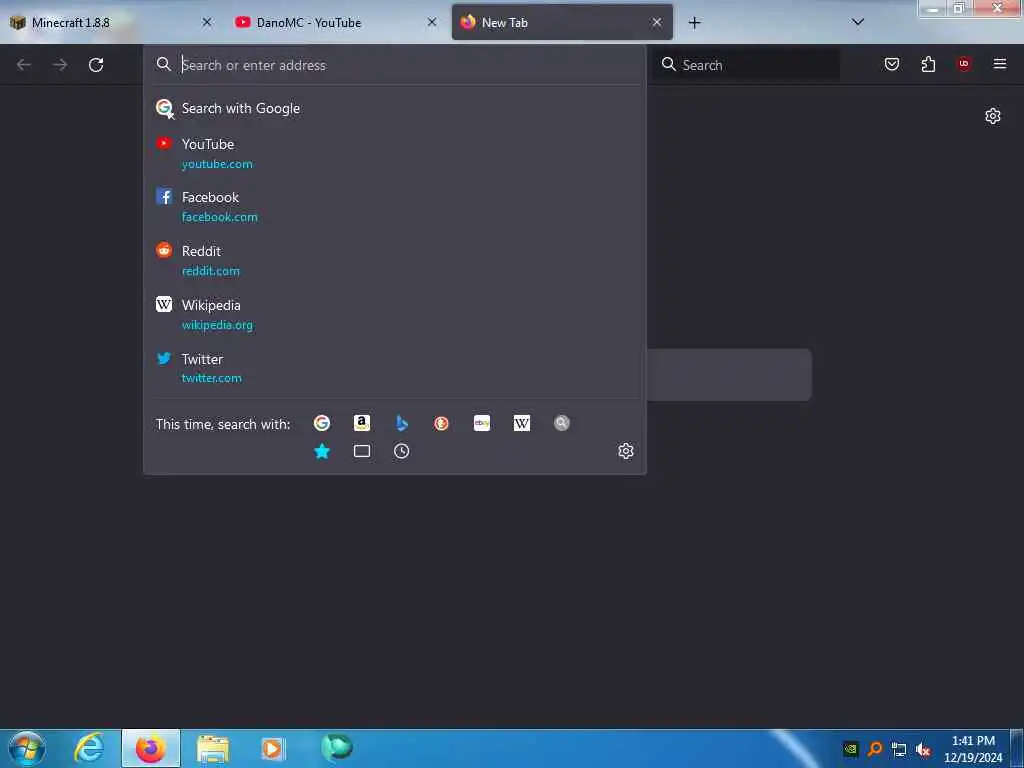Click the separate Search box
Image resolution: width=1024 pixels, height=768 pixels.
point(748,65)
